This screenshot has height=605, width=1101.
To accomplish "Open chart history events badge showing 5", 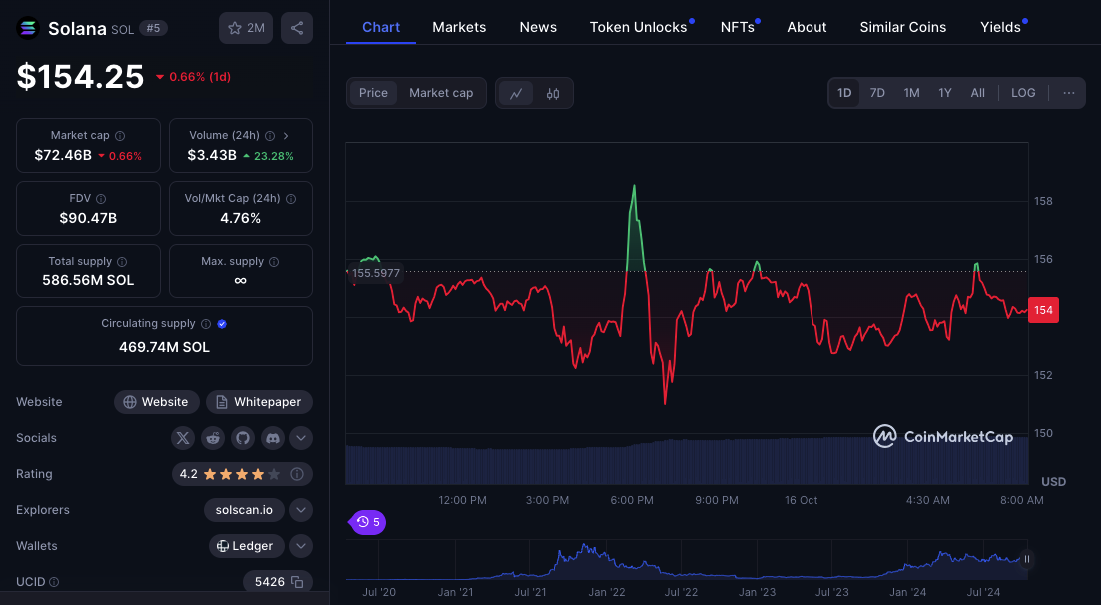I will [368, 521].
